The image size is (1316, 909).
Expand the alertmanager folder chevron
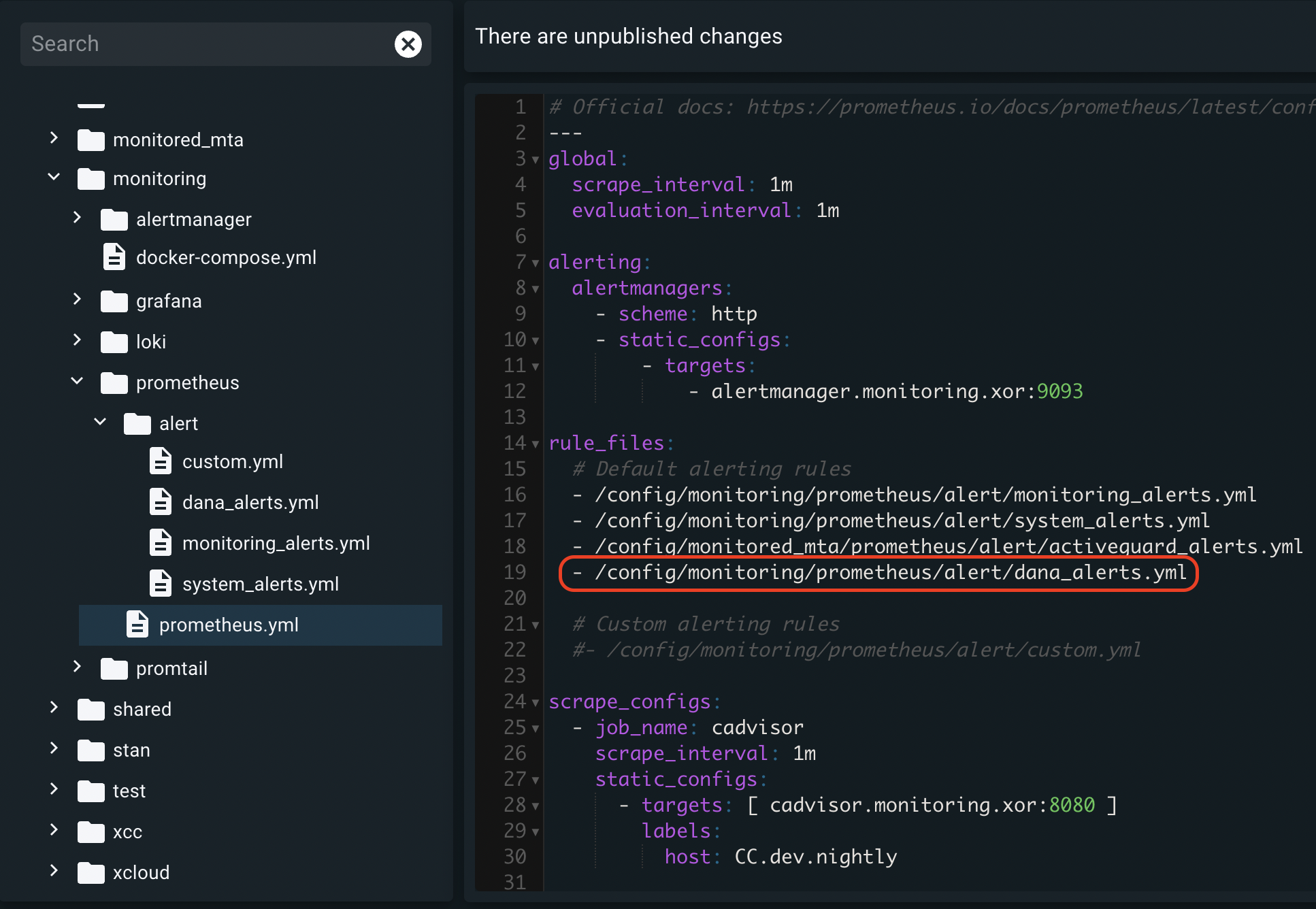point(77,218)
